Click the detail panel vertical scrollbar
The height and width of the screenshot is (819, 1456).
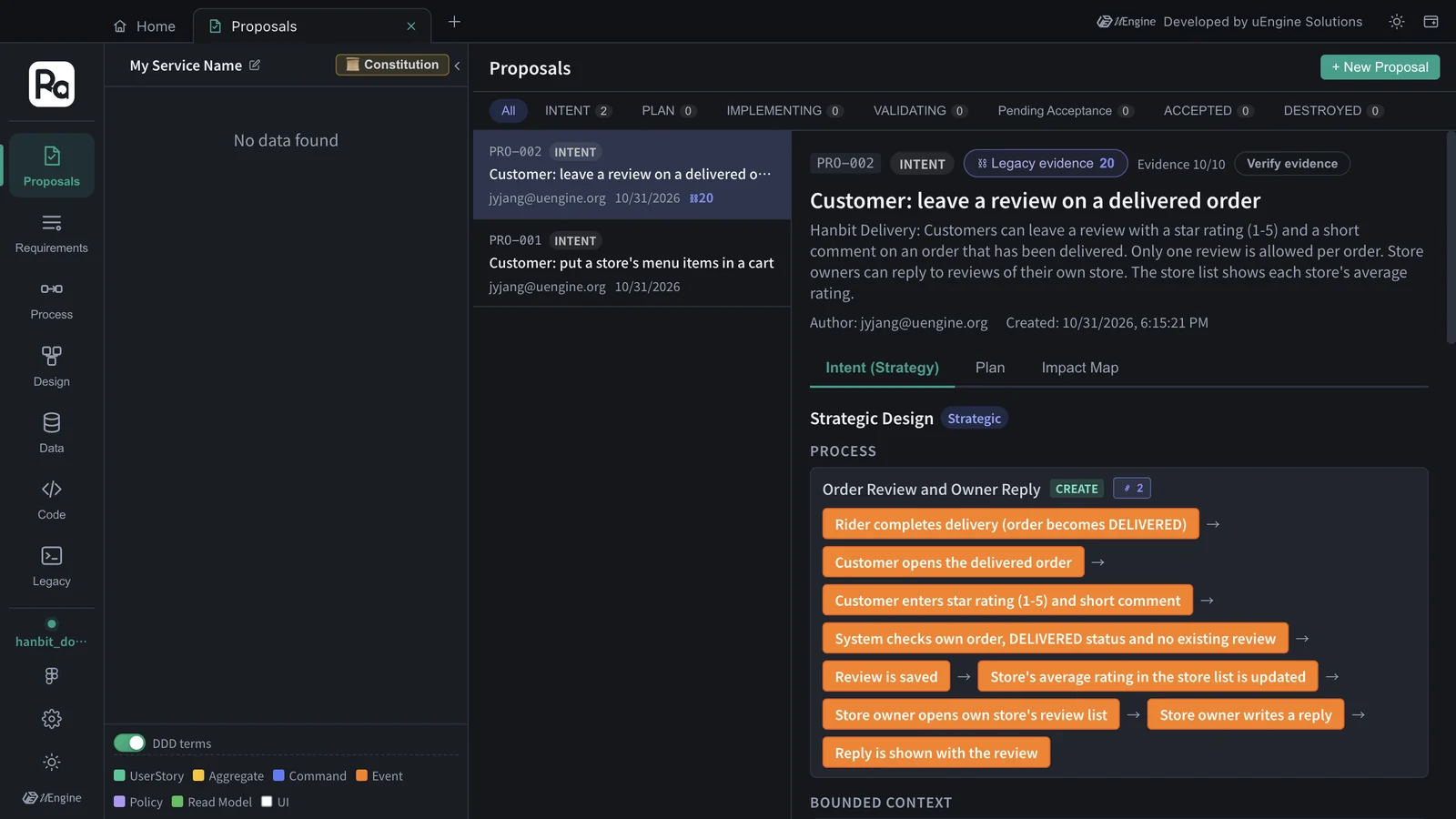tap(1451, 238)
